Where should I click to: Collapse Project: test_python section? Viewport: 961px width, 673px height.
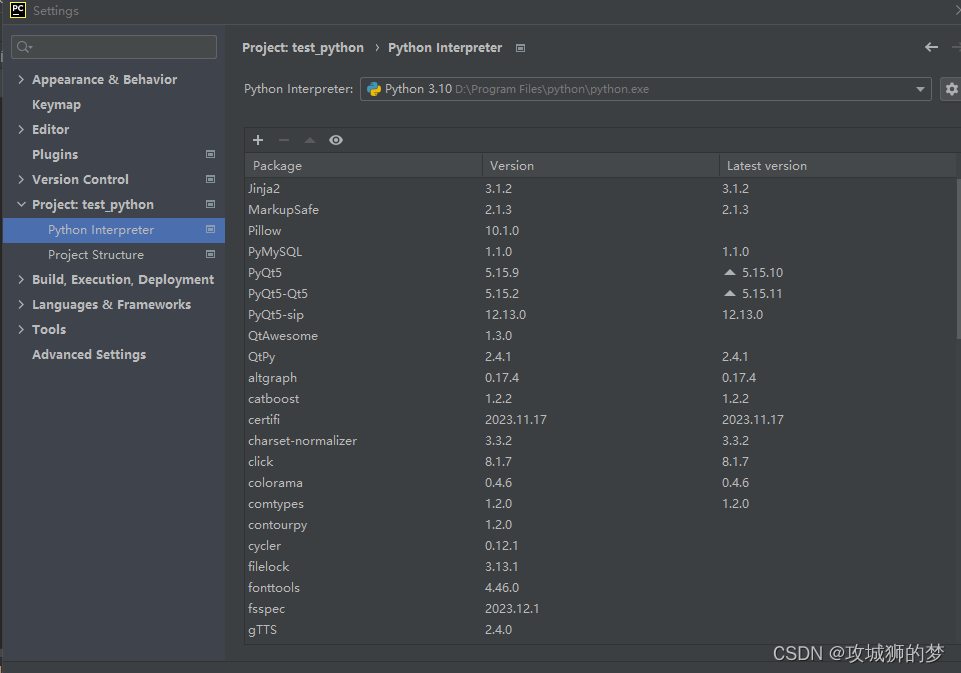[21, 204]
